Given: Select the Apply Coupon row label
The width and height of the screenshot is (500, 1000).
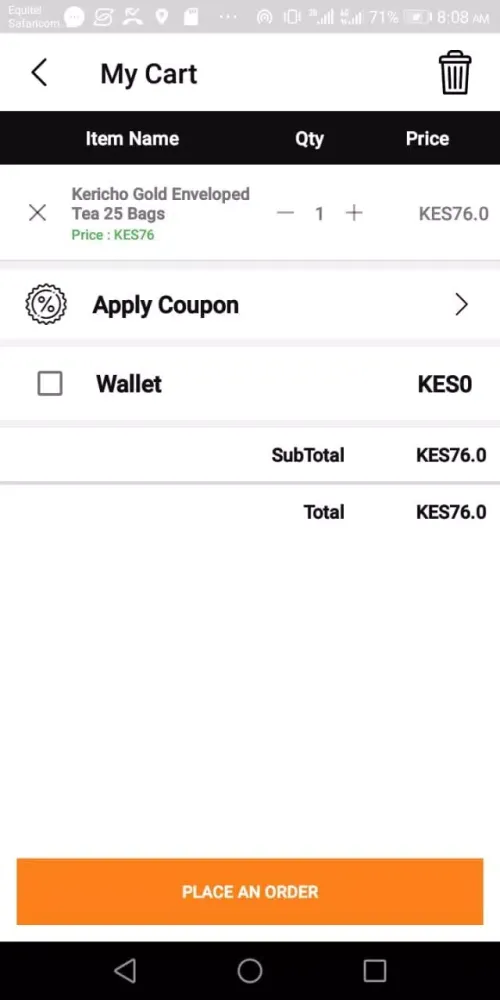Looking at the screenshot, I should (x=166, y=305).
